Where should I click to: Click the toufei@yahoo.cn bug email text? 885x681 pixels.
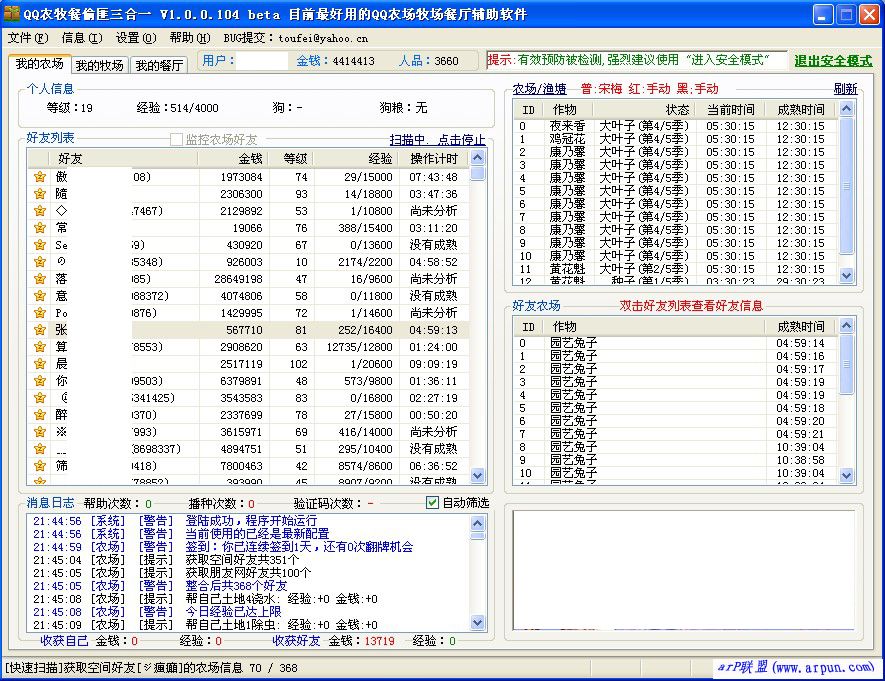(x=323, y=38)
